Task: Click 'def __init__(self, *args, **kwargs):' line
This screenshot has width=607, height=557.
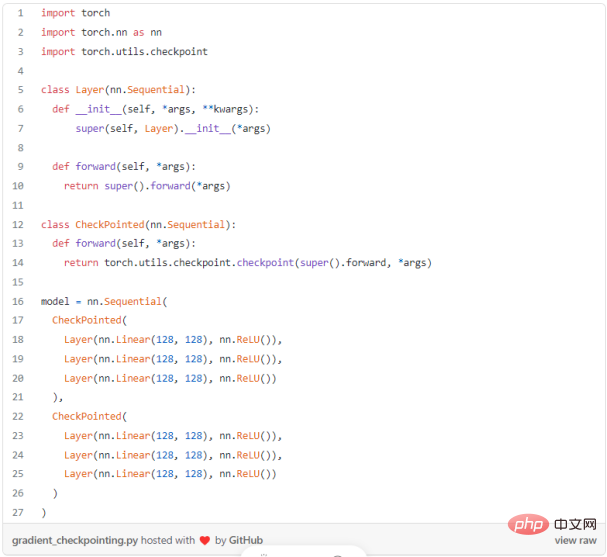Action: click(x=156, y=109)
